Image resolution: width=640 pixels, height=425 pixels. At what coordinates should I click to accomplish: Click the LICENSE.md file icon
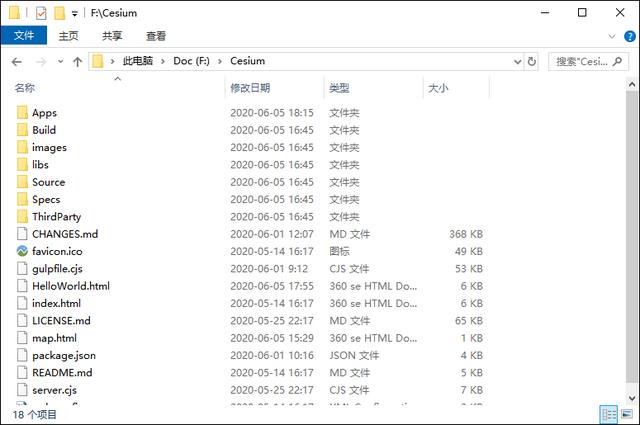[x=22, y=320]
